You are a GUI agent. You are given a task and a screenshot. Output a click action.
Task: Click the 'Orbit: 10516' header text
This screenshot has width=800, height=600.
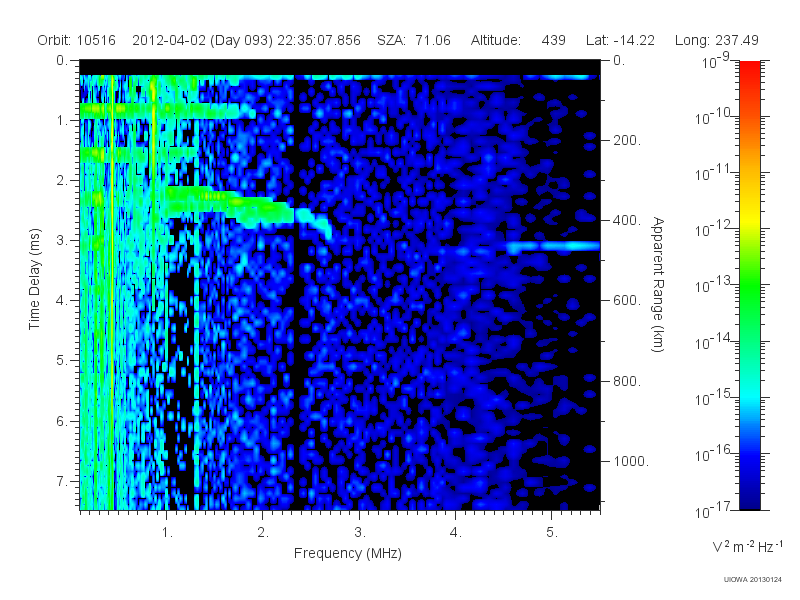click(77, 40)
